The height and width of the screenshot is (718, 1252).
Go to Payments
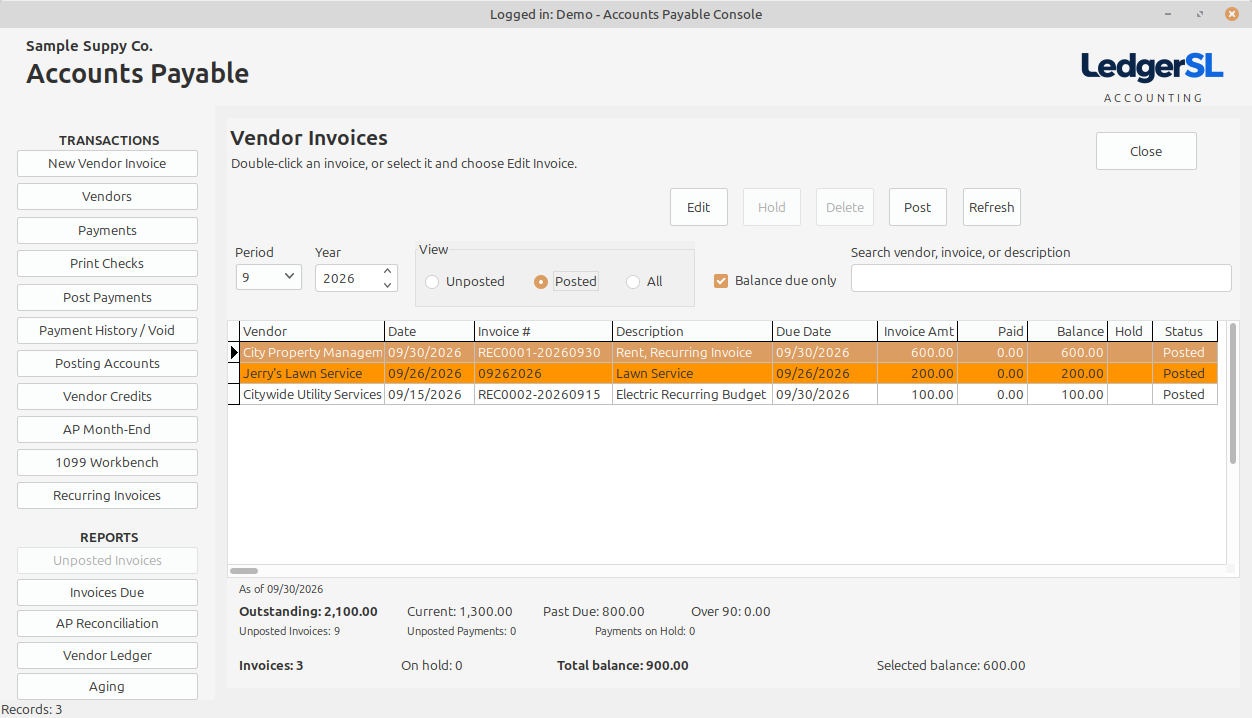(107, 231)
